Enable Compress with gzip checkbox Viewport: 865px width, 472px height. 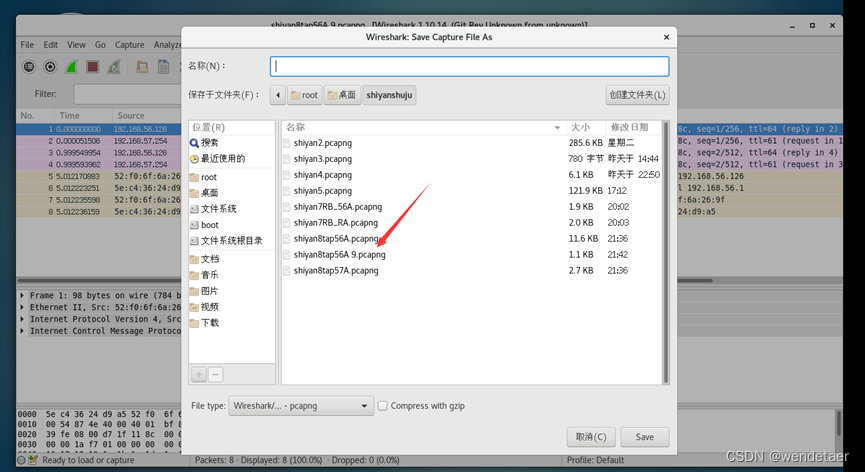pos(382,406)
